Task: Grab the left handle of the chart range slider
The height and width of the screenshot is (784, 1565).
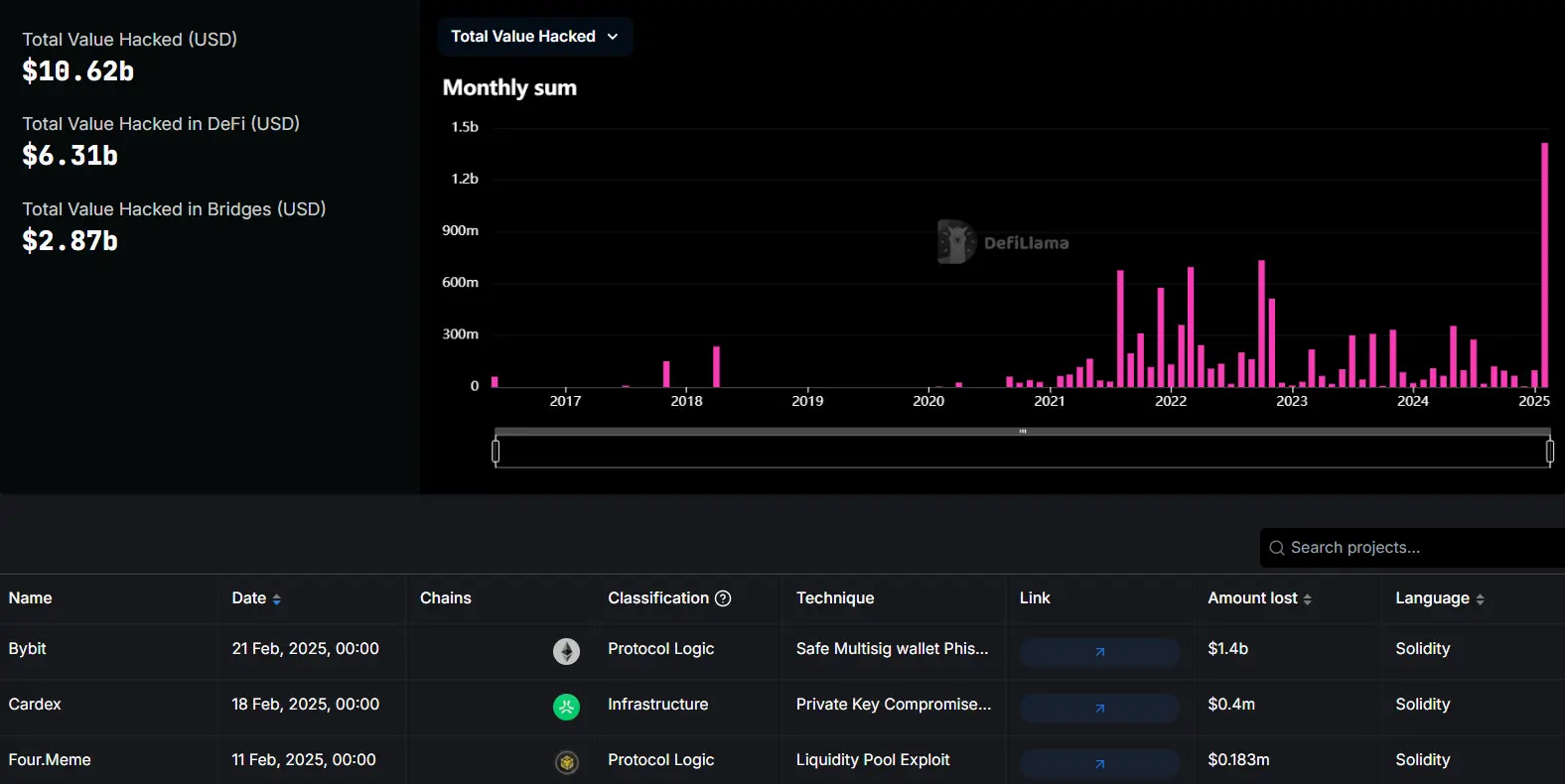Action: [496, 452]
